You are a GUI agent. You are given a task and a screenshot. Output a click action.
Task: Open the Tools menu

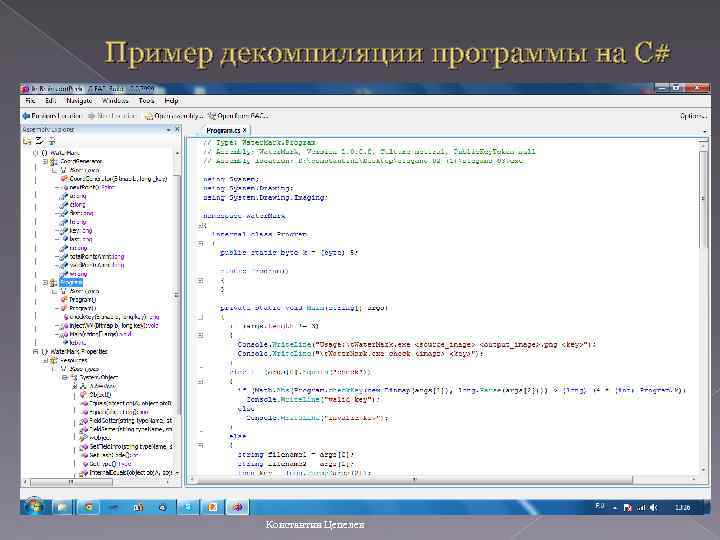pyautogui.click(x=146, y=101)
